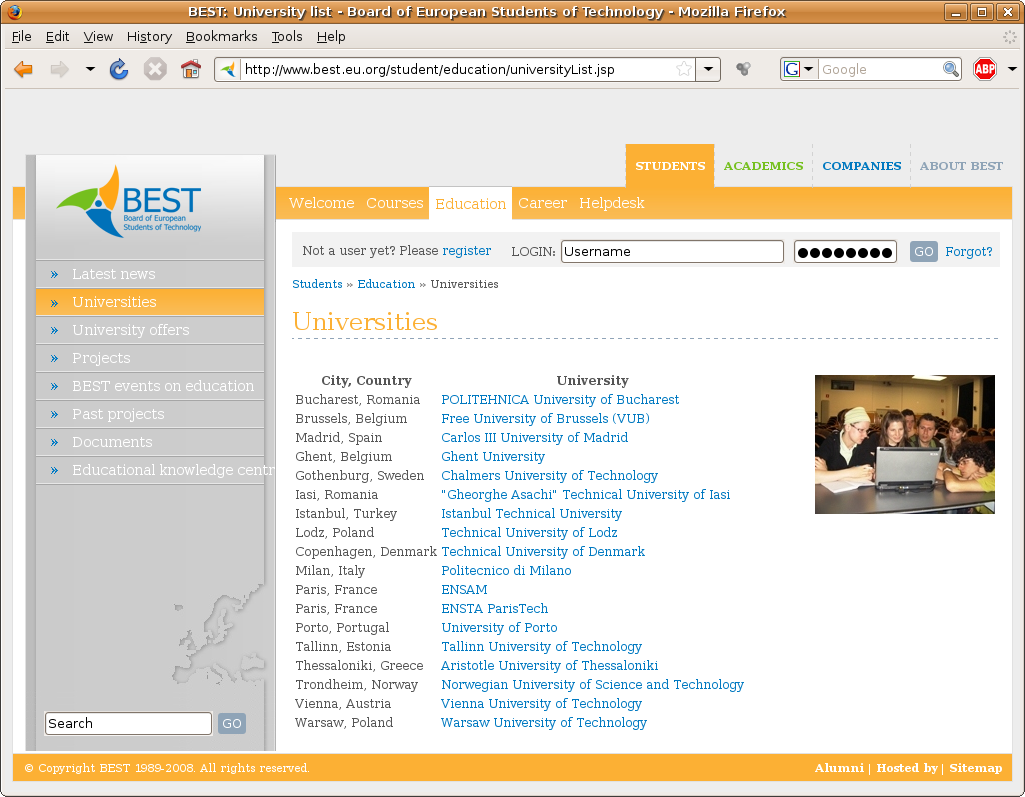
Task: Open Warsaw University of Technology link
Action: [x=544, y=722]
